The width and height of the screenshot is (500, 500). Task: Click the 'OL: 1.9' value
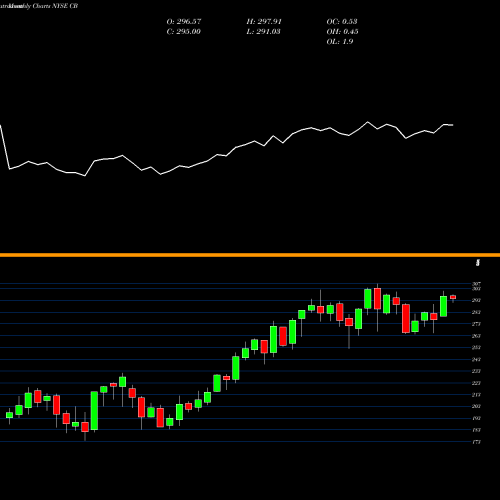tap(340, 42)
